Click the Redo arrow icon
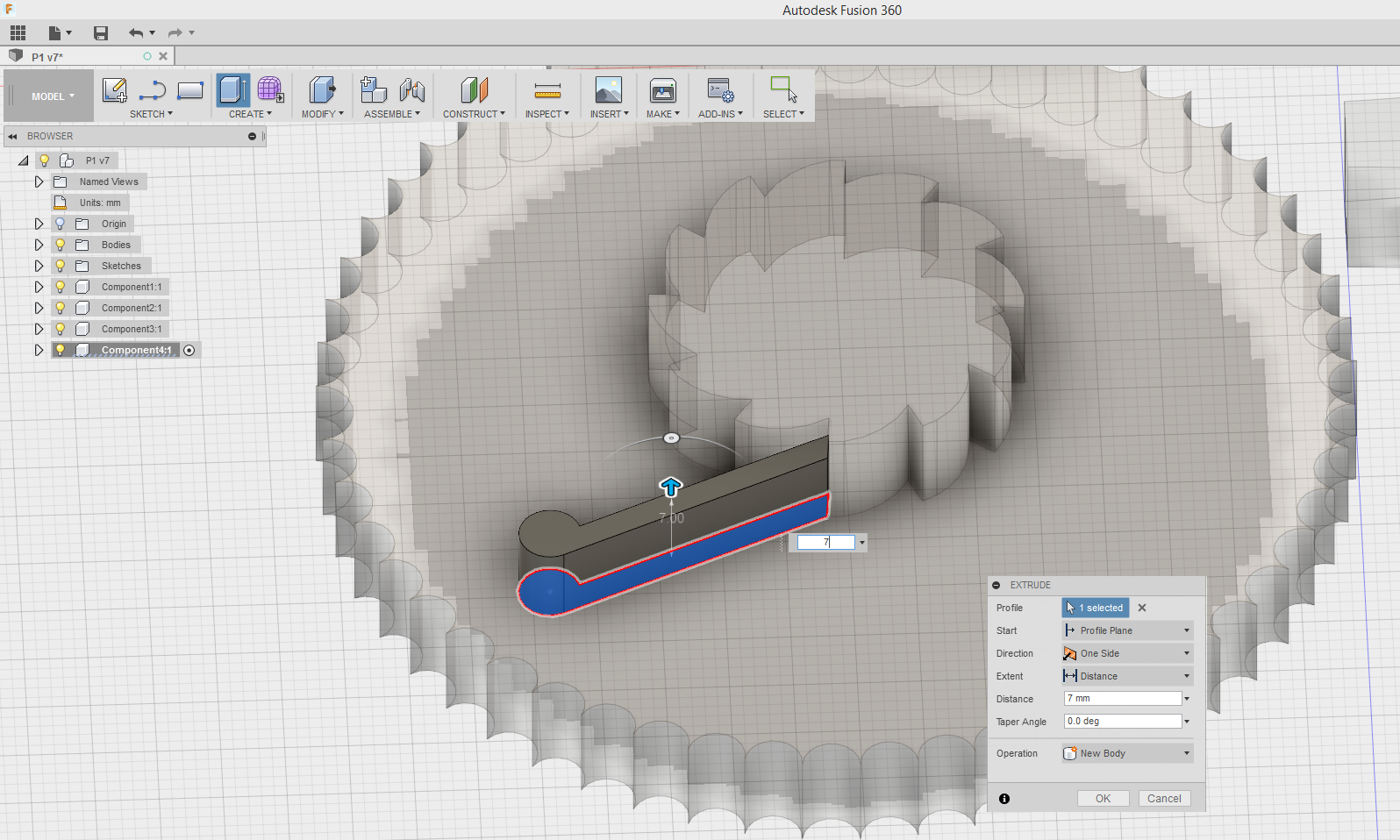This screenshot has width=1400, height=840. pyautogui.click(x=175, y=33)
